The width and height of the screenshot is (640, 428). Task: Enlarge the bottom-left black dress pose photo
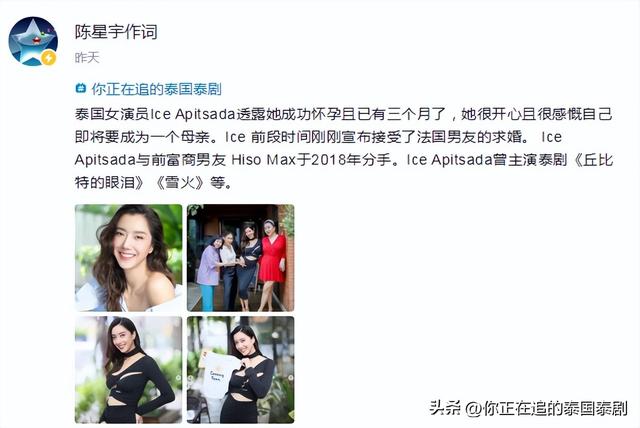click(x=129, y=370)
